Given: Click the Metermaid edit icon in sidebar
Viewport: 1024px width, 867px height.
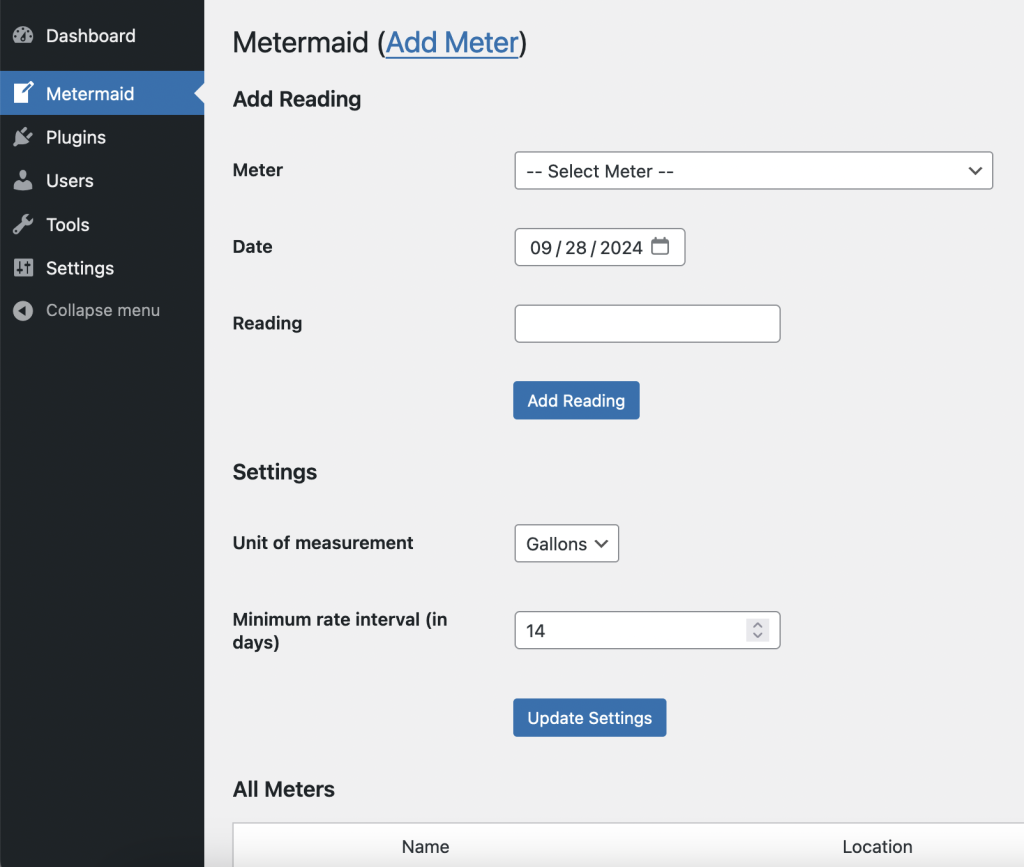Looking at the screenshot, I should point(24,93).
